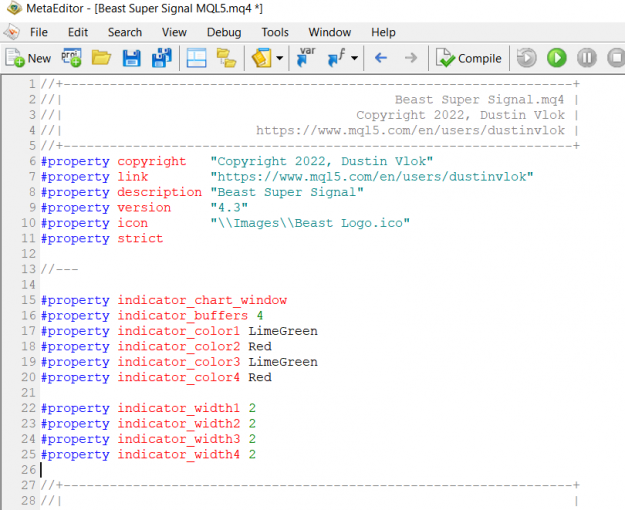The image size is (625, 510).
Task: Stop debugging with the stop icon
Action: [616, 58]
